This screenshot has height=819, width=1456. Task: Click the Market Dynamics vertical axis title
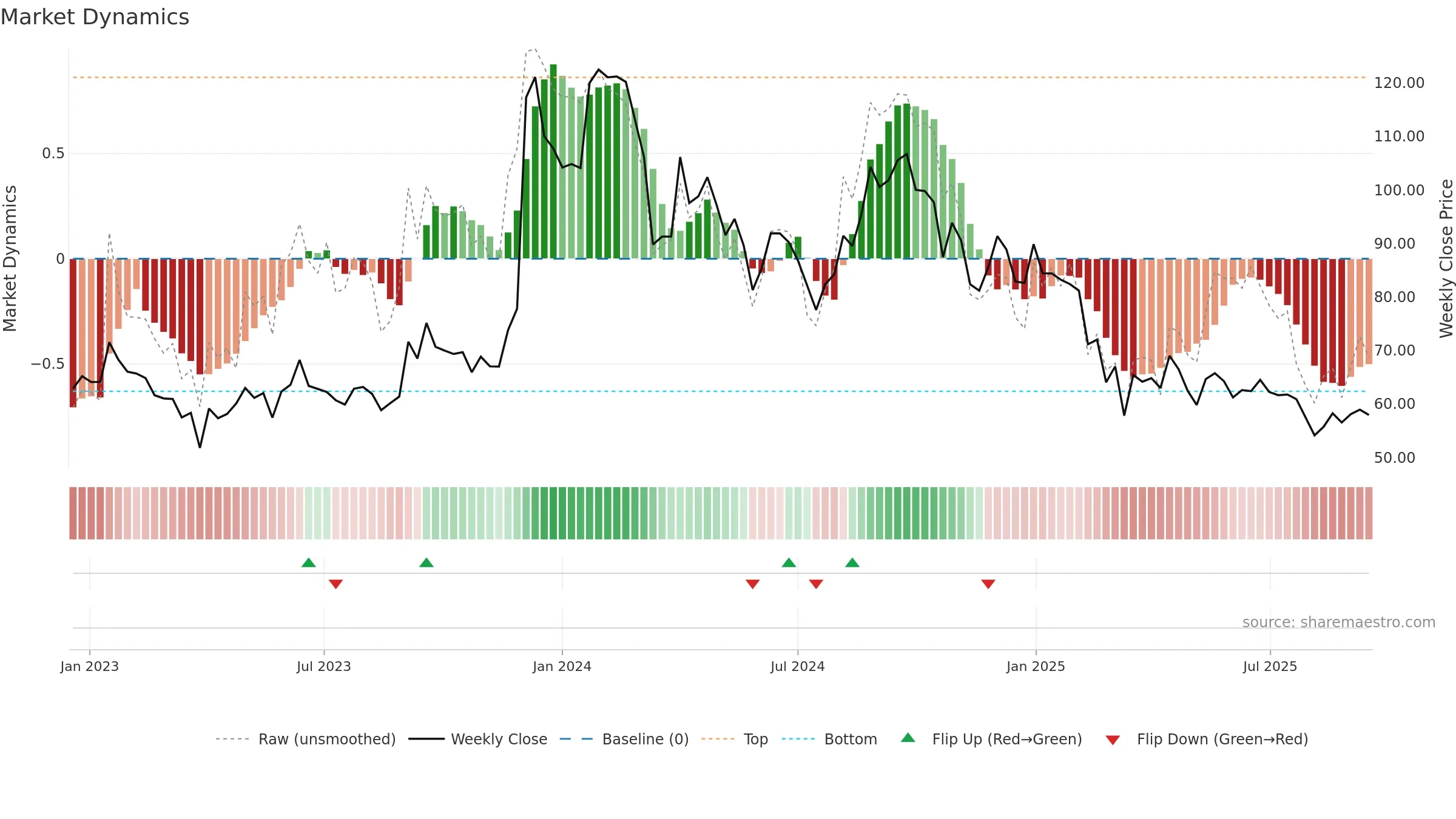coord(10,258)
